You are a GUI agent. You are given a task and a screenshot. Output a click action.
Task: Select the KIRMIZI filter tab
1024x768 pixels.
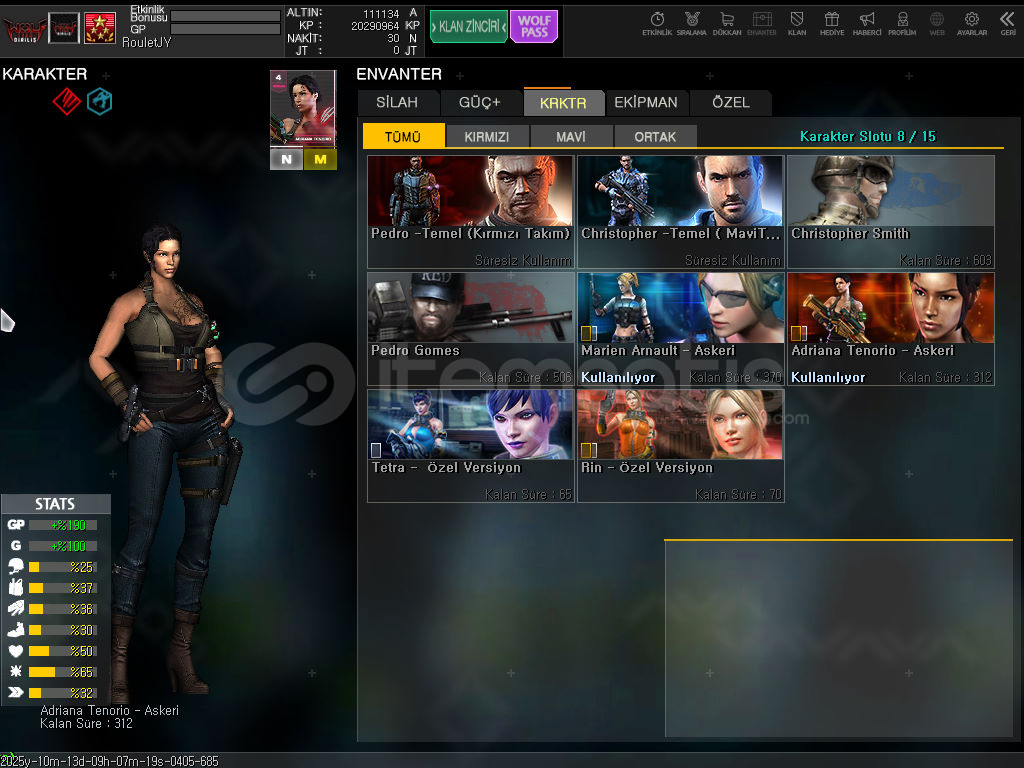point(487,136)
